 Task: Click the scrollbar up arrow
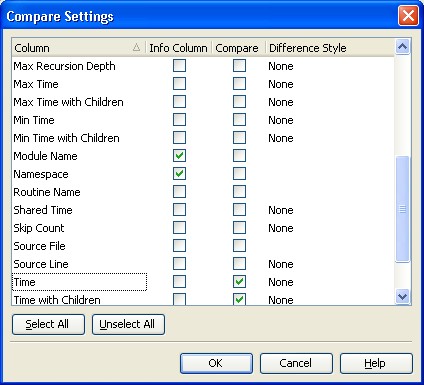point(402,47)
